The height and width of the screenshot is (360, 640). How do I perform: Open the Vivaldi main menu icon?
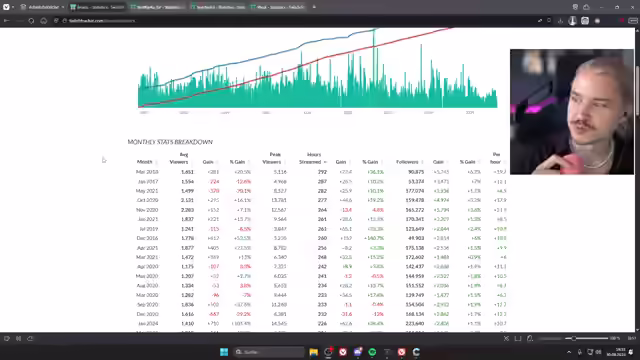click(6, 7)
